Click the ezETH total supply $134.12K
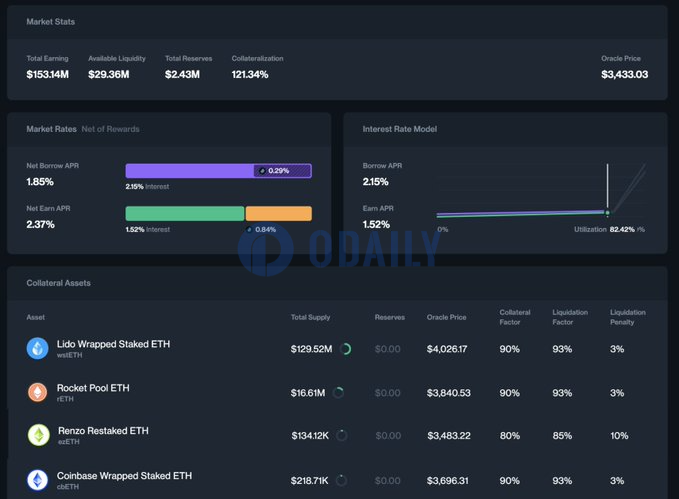Image resolution: width=679 pixels, height=499 pixels. coord(310,436)
